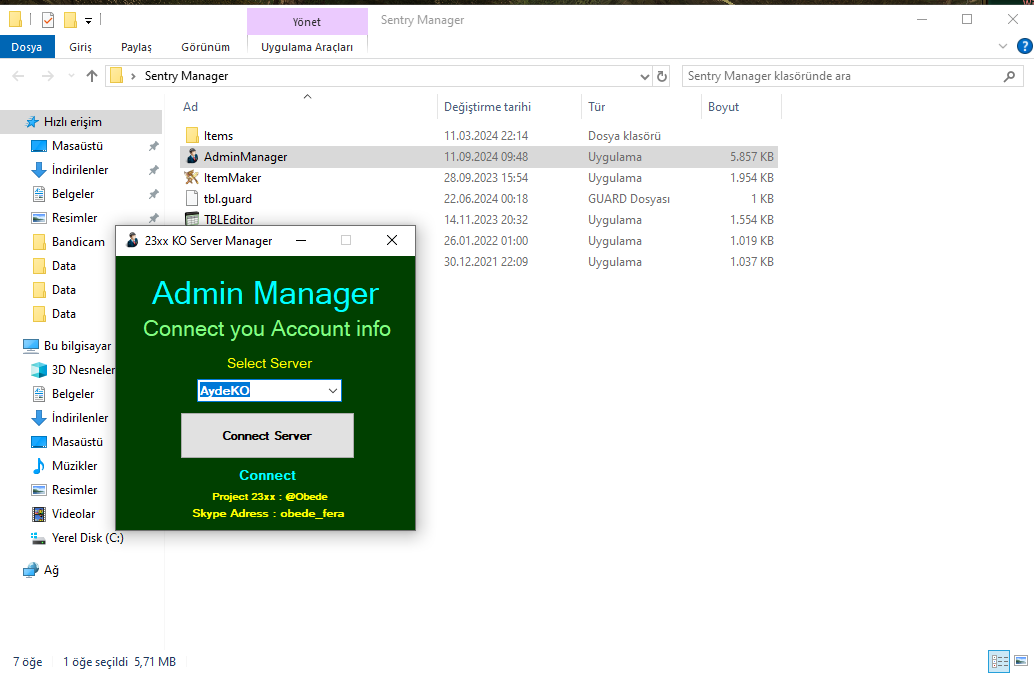Click the tbl.guard file icon
Image resolution: width=1034 pixels, height=673 pixels.
click(x=192, y=198)
